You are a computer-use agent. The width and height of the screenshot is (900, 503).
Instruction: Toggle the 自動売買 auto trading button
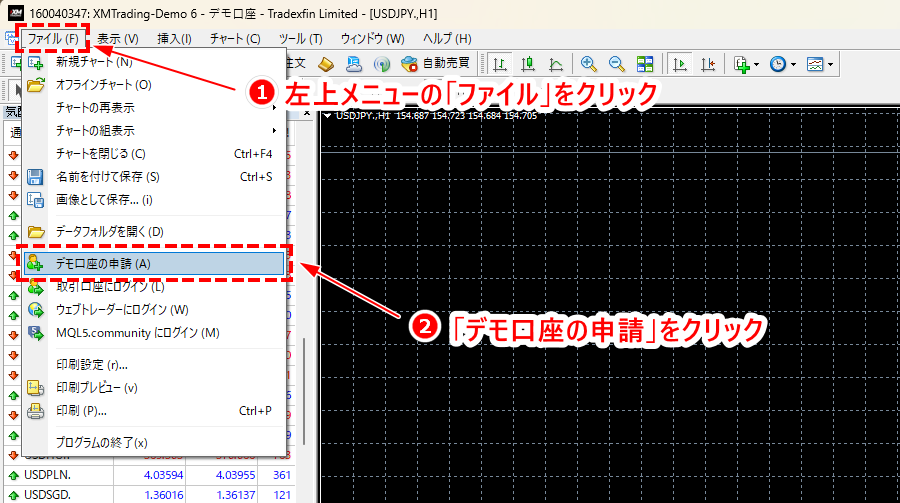click(436, 63)
